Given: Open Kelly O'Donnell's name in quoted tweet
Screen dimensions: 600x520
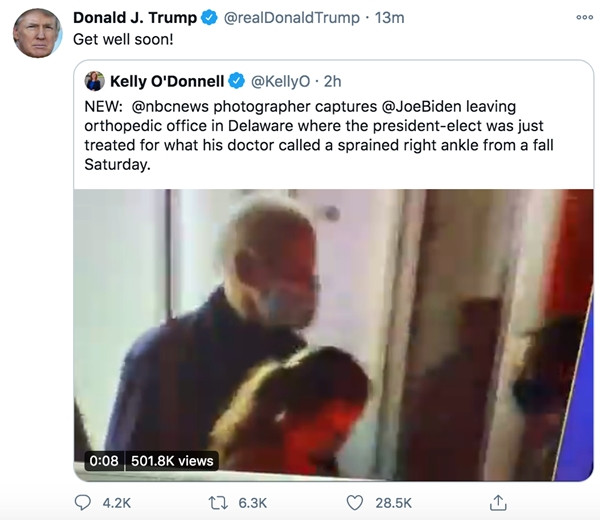Looking at the screenshot, I should [167, 80].
